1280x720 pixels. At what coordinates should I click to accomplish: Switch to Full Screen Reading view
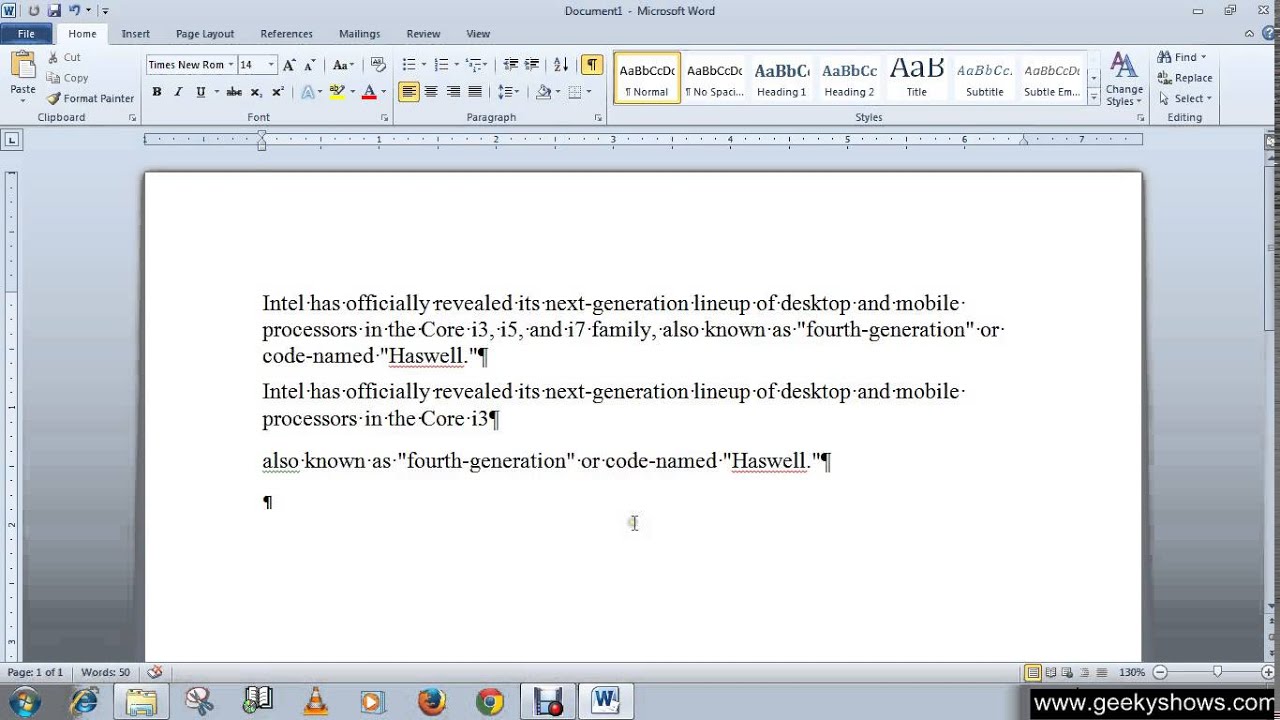(x=1050, y=673)
